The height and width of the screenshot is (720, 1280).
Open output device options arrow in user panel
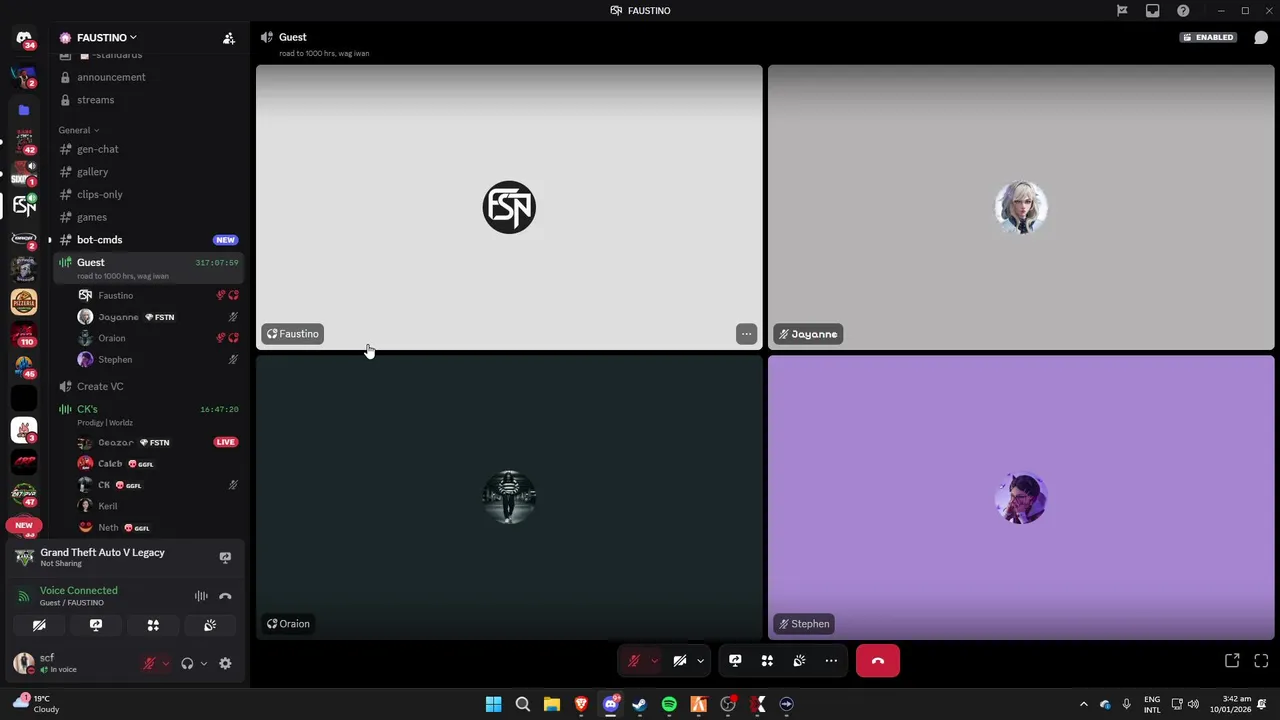click(203, 663)
